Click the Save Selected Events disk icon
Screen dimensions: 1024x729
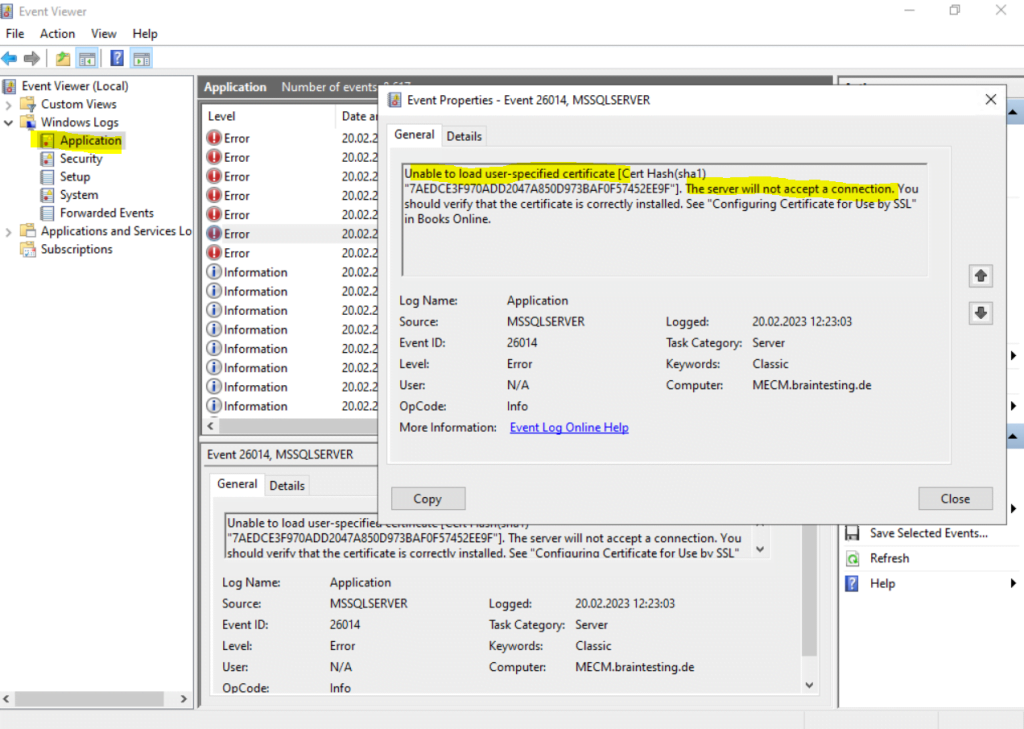point(852,533)
